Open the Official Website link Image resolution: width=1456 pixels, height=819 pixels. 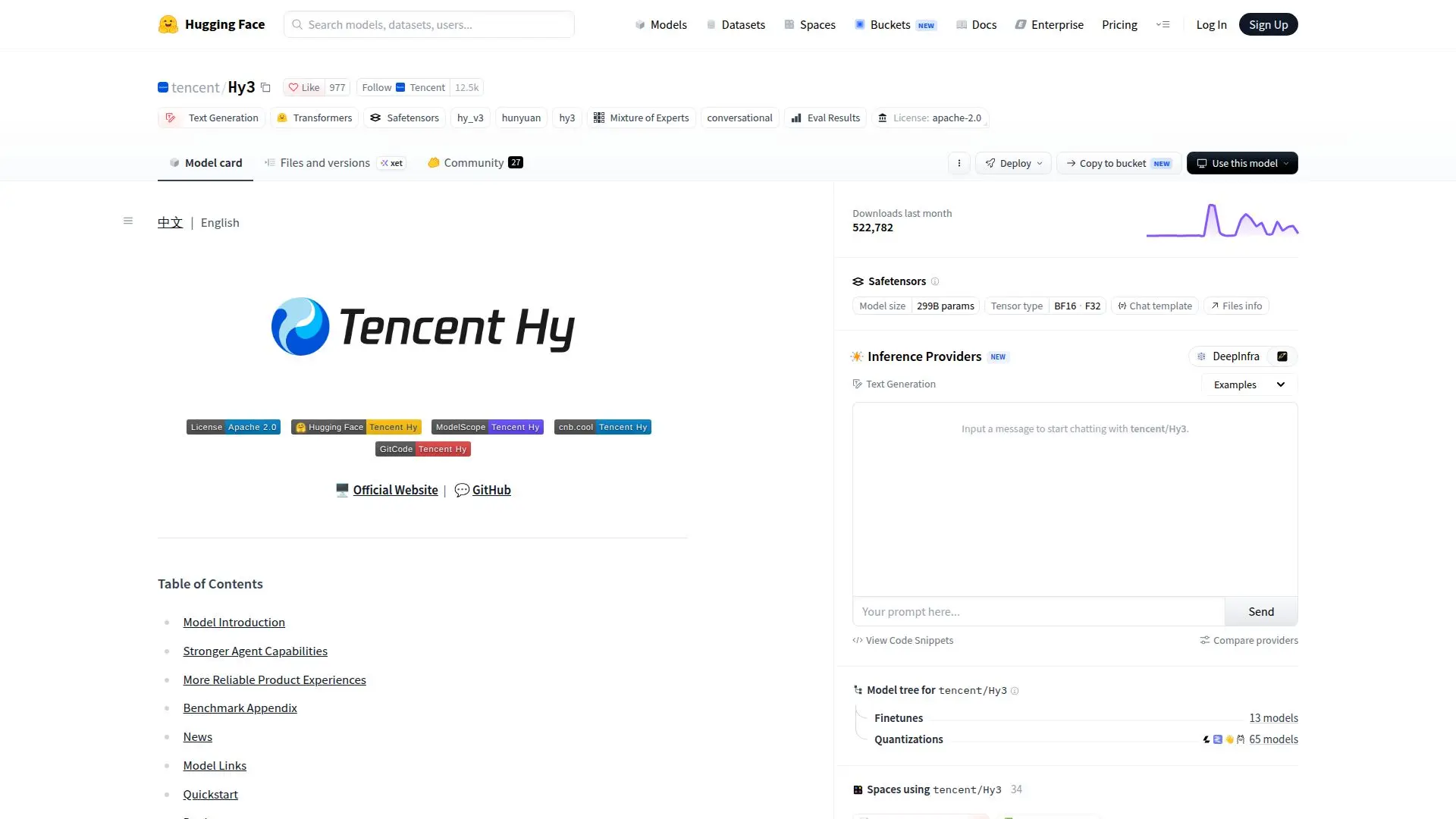pos(395,490)
